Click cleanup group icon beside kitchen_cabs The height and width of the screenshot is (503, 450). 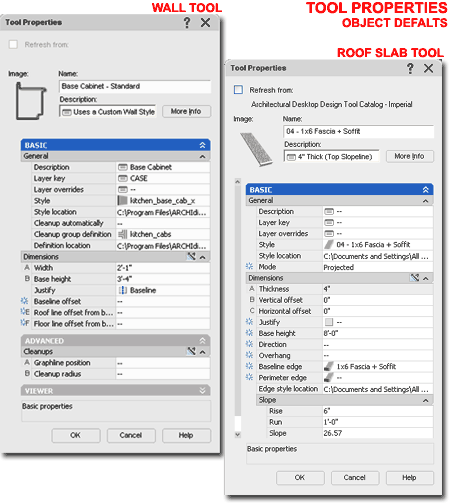point(122,234)
